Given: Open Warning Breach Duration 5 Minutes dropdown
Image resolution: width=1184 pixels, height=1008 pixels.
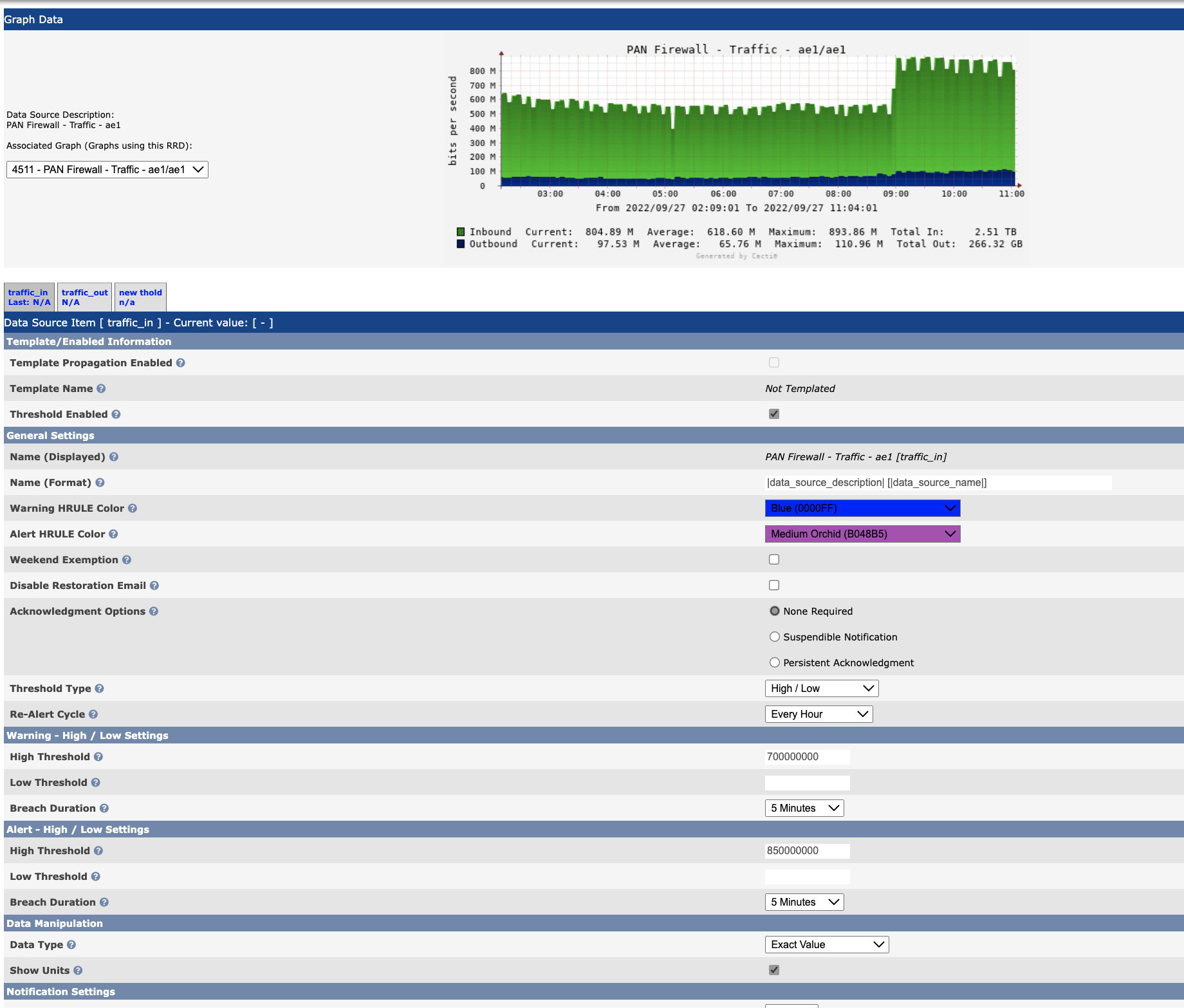Looking at the screenshot, I should [x=804, y=808].
